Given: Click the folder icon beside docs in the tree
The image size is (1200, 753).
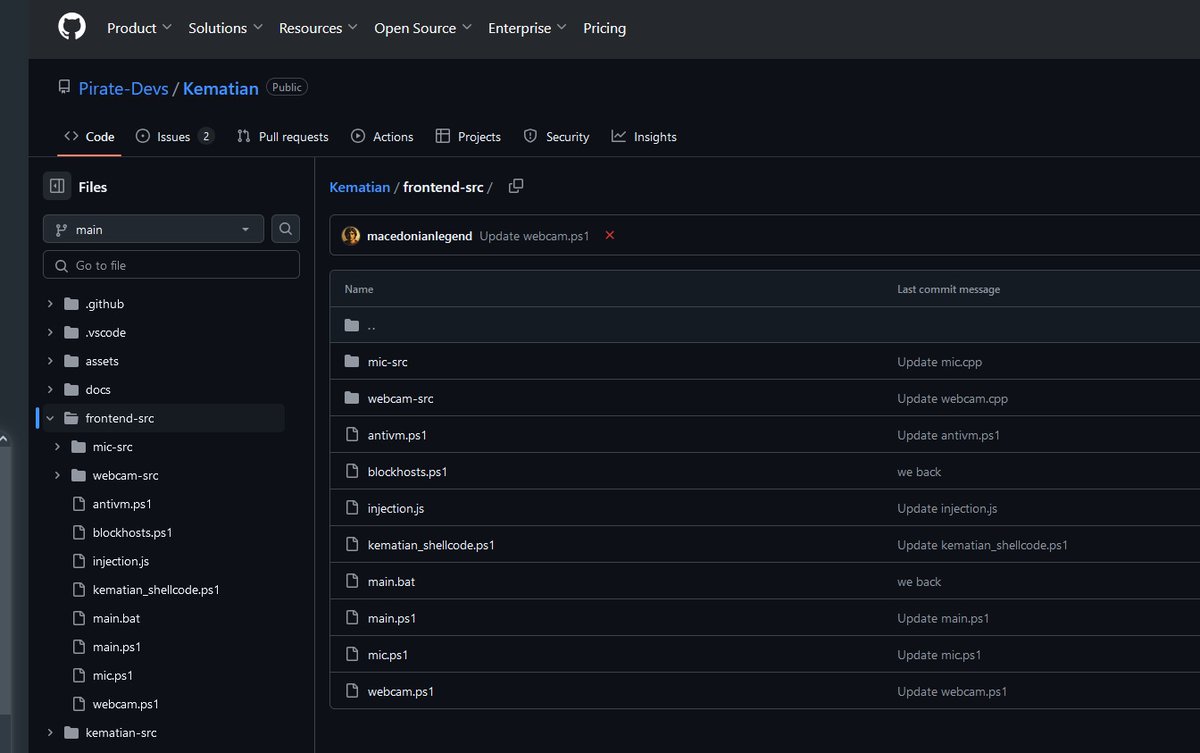Looking at the screenshot, I should (71, 389).
